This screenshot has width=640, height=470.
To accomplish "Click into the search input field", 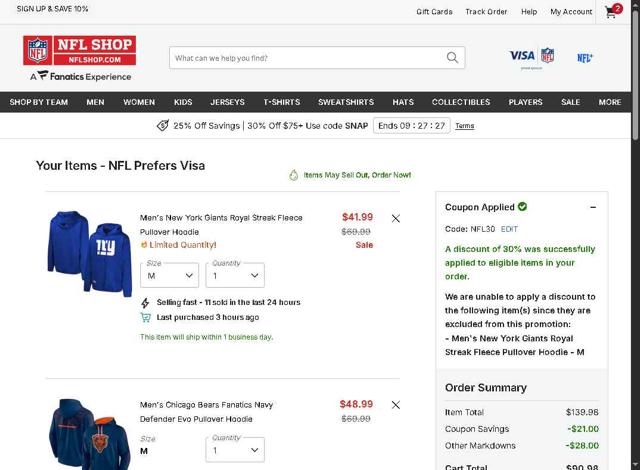I will click(305, 58).
